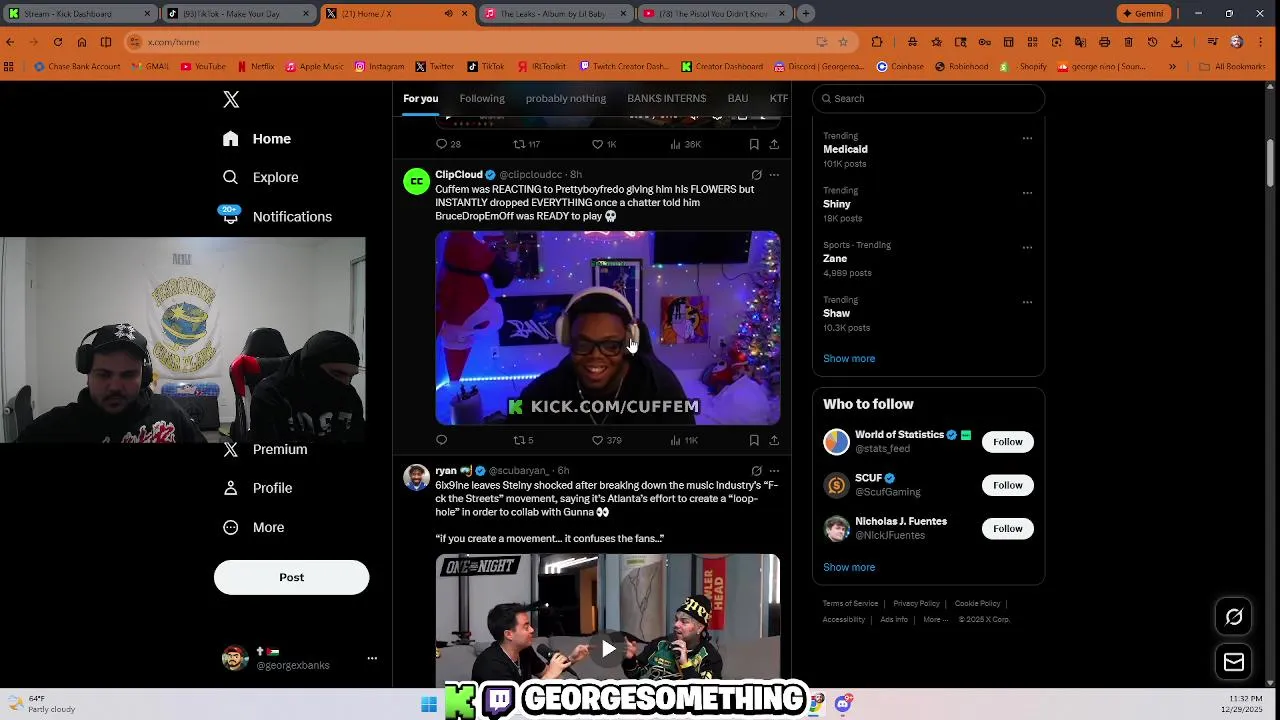Open the More menu in sidebar
1280x720 pixels.
pyautogui.click(x=254, y=527)
